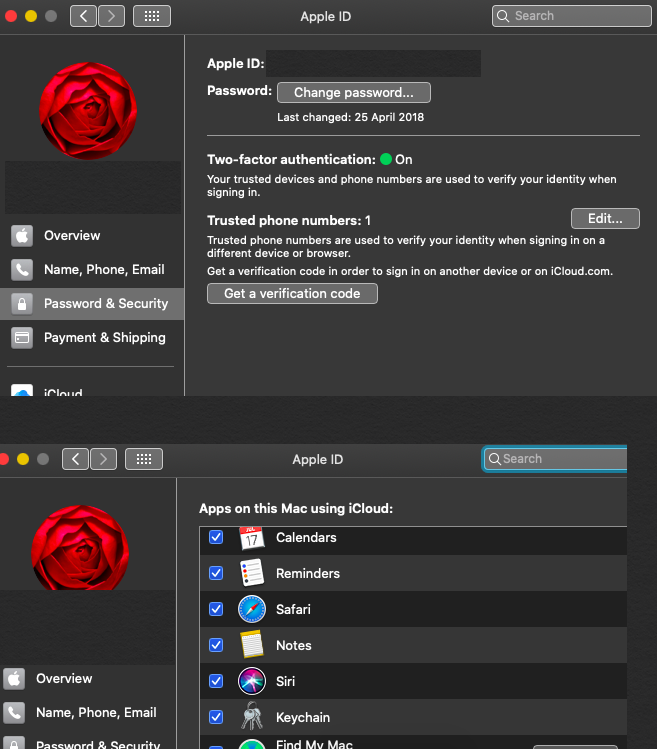
Task: Click the Notes app icon
Action: point(252,645)
